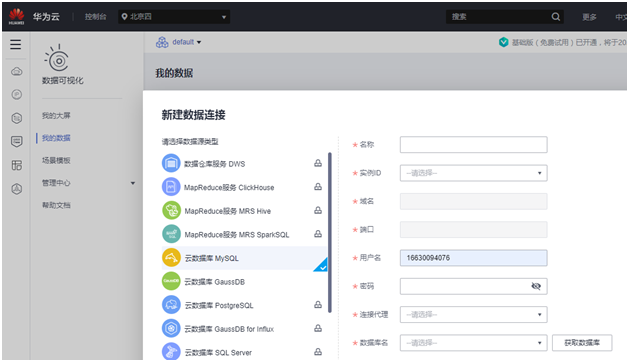Click the 获取数据库 button

pos(582,343)
